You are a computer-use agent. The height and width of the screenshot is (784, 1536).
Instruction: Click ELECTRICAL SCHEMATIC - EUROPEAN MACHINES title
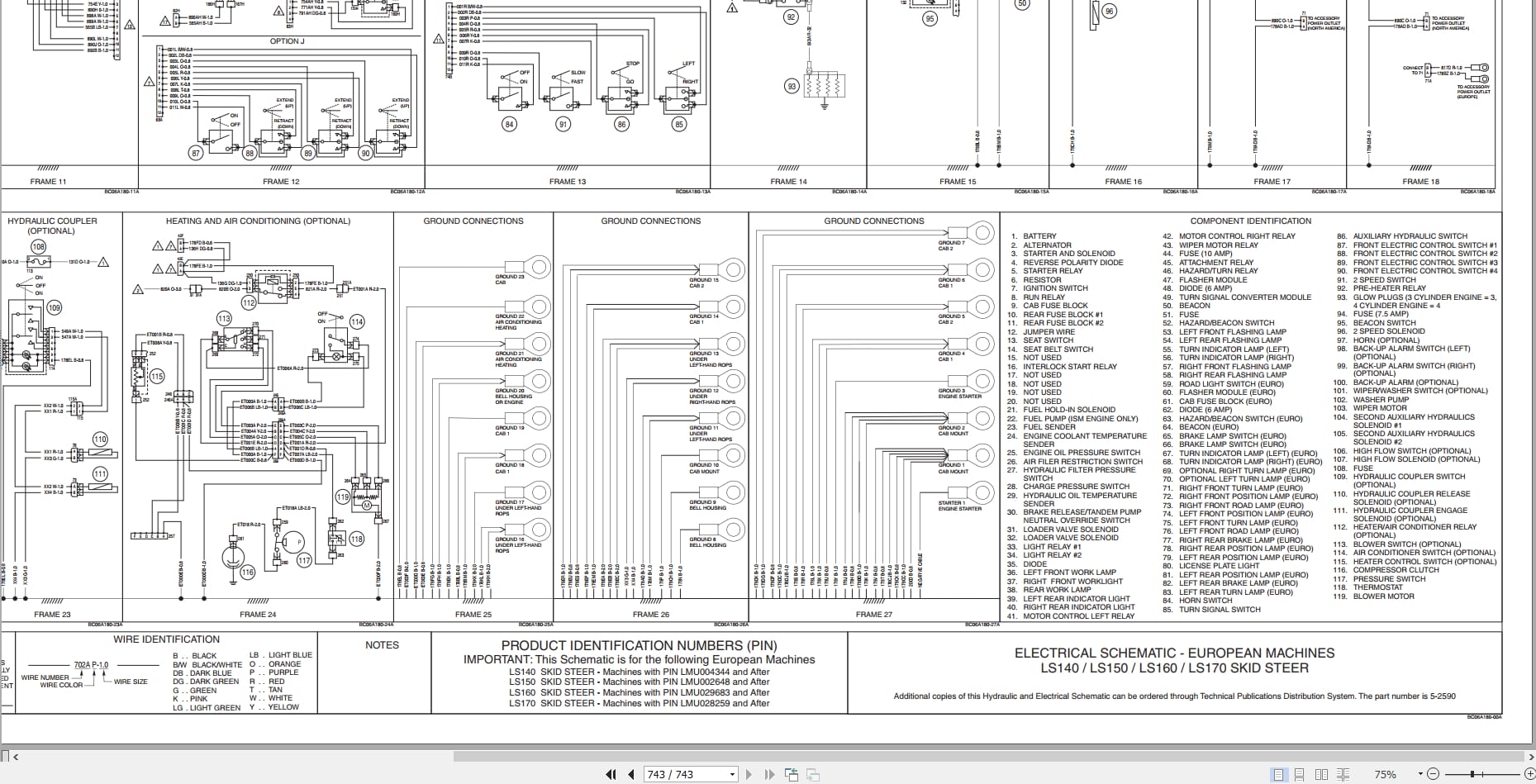click(1174, 653)
